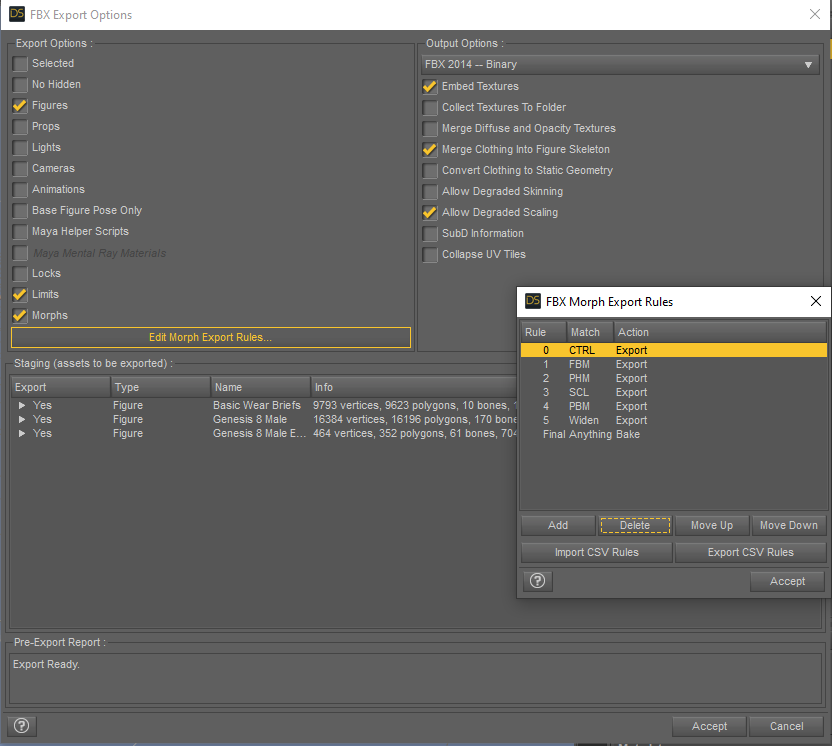832x746 pixels.
Task: Delete the selected morph rule
Action: click(635, 525)
